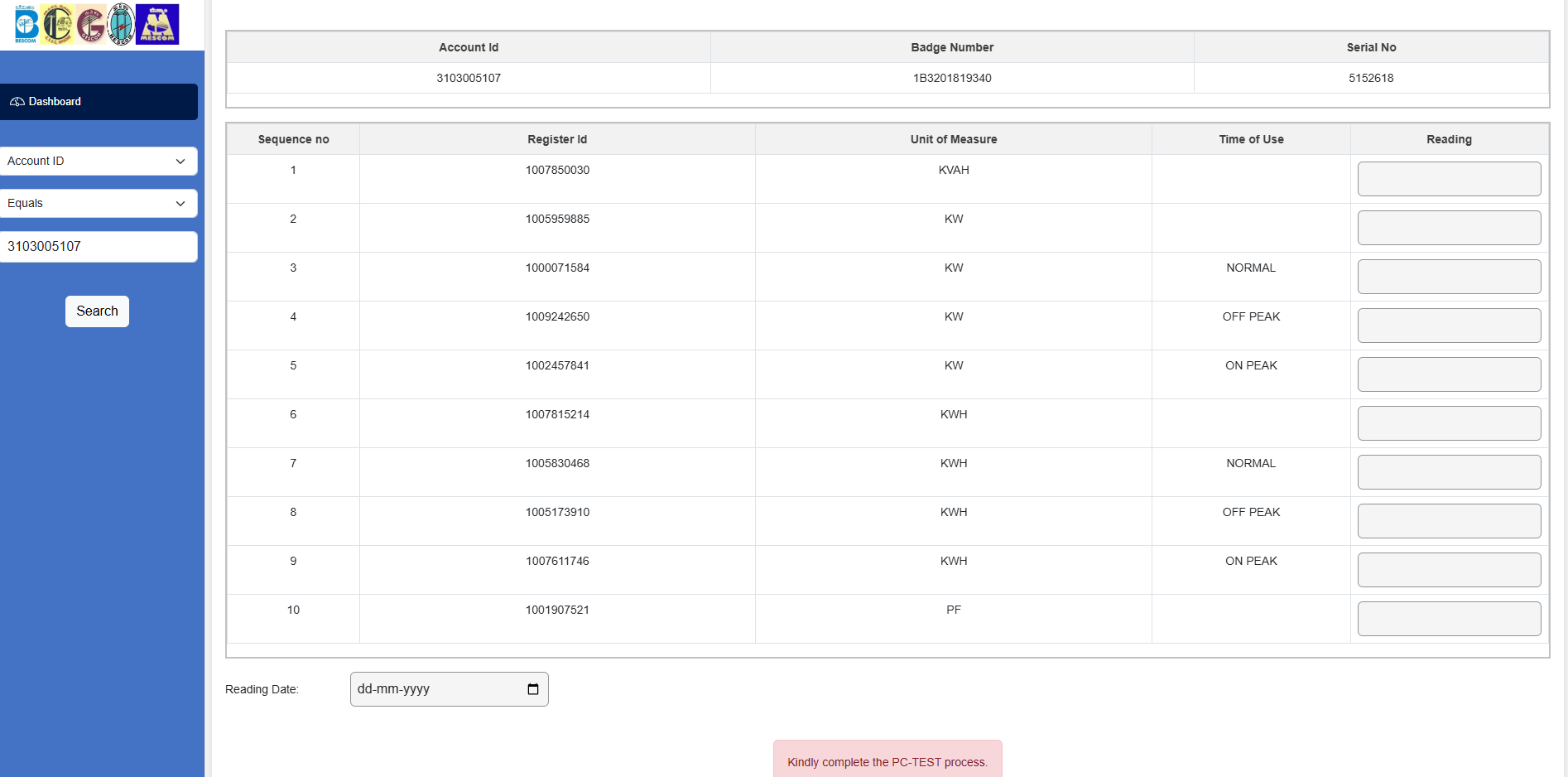Focus the Reading input for sequence 8
This screenshot has height=777, width=1568.
(1449, 521)
